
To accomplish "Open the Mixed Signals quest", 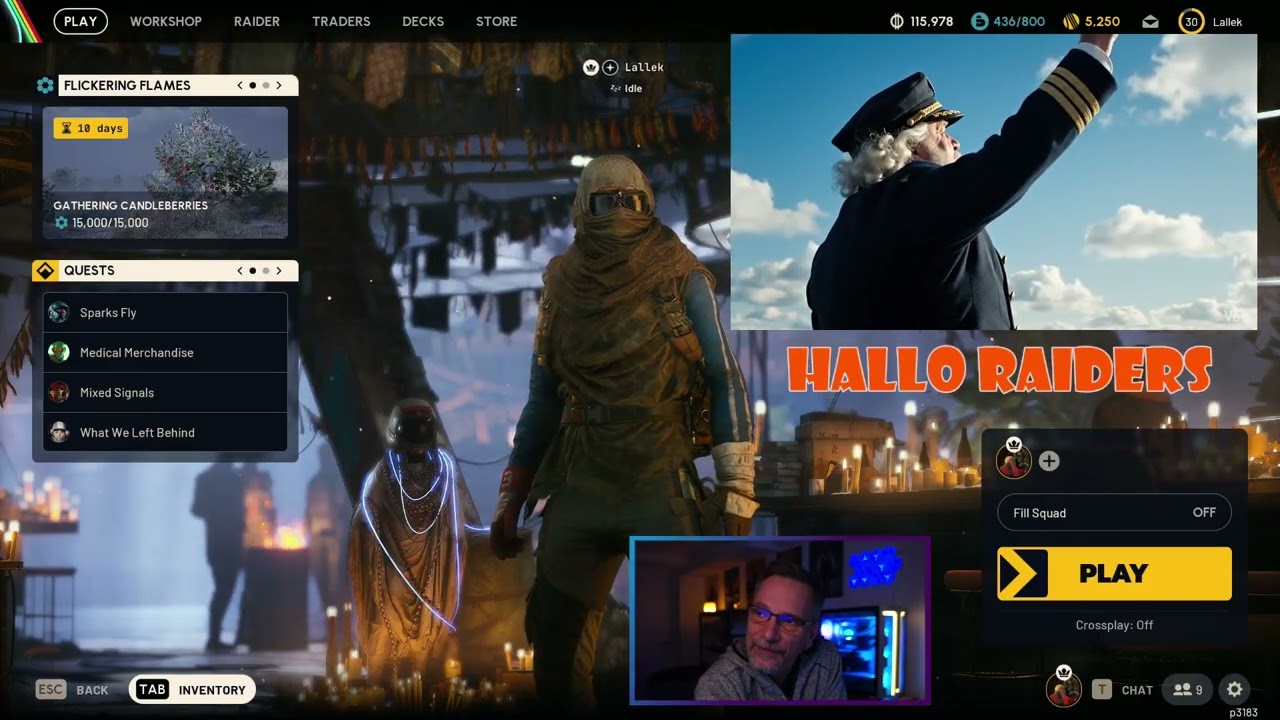I will (x=166, y=392).
